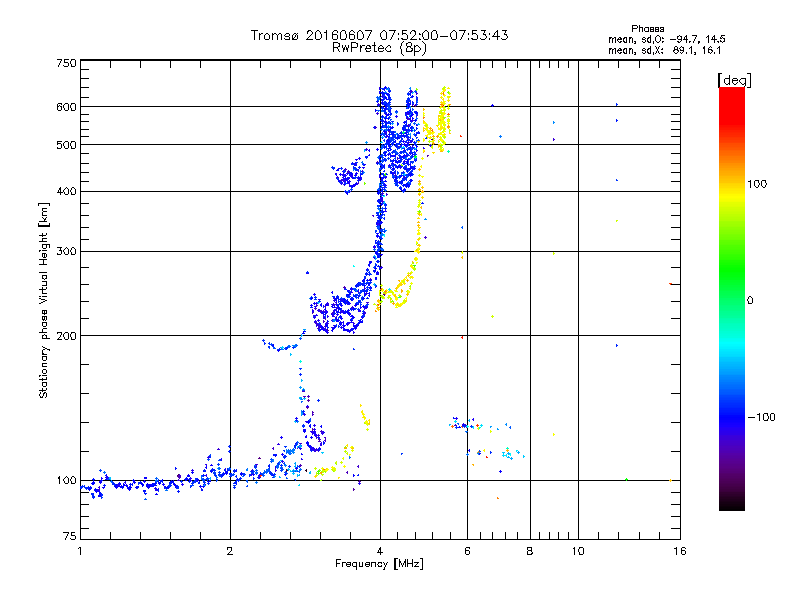Click the x-axis '4' tick label
This screenshot has height=600, width=800.
point(380,551)
